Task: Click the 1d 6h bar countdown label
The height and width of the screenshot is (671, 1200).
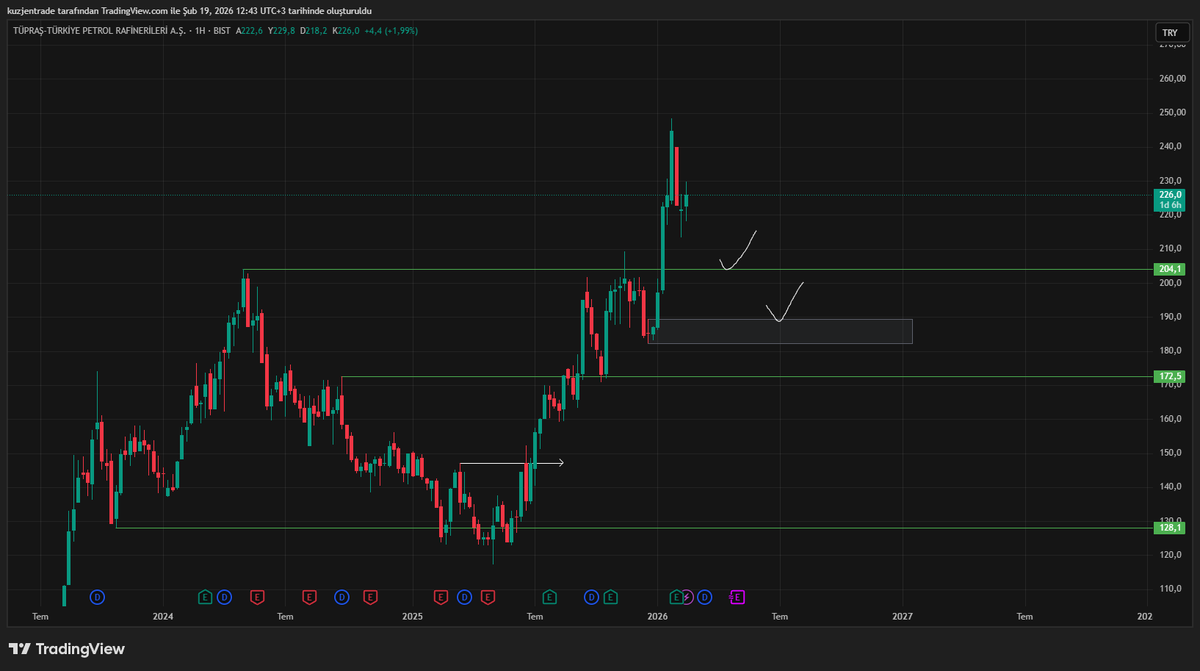Action: (1170, 205)
